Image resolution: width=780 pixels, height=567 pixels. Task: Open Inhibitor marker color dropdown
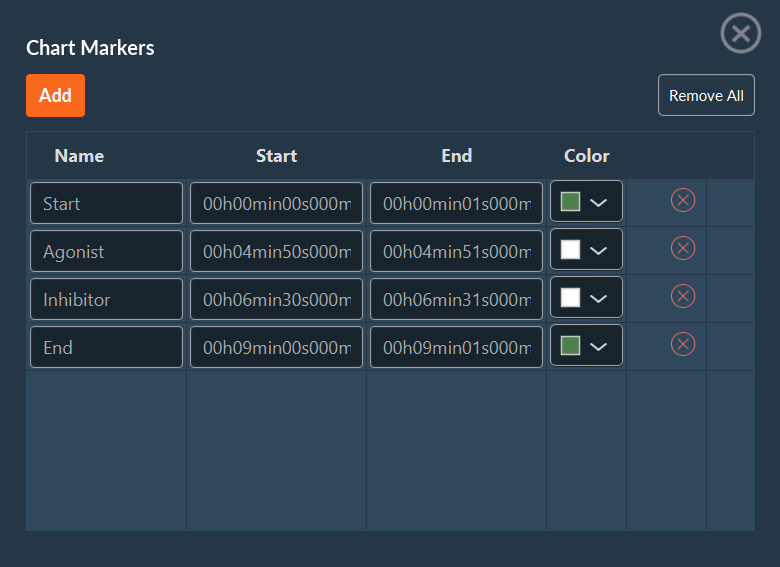point(598,298)
